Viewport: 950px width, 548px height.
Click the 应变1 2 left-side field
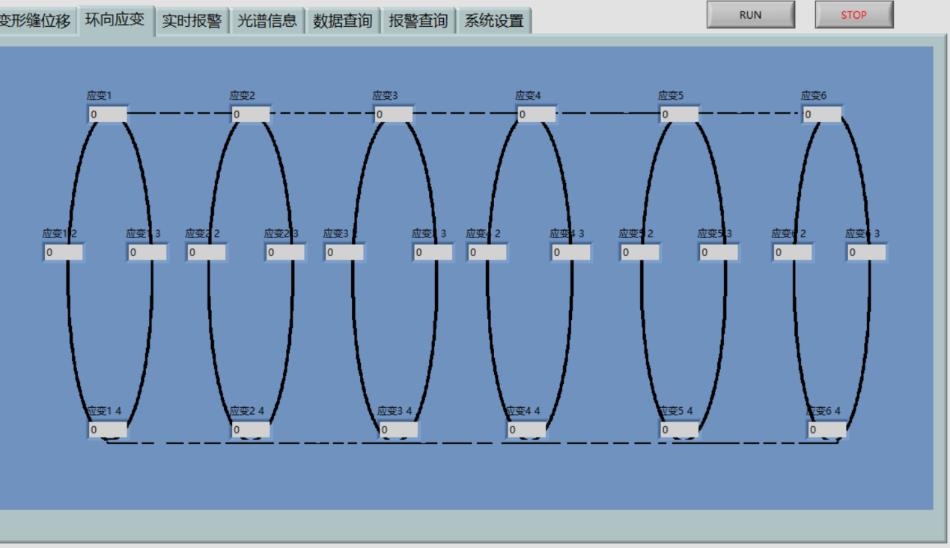(x=63, y=253)
